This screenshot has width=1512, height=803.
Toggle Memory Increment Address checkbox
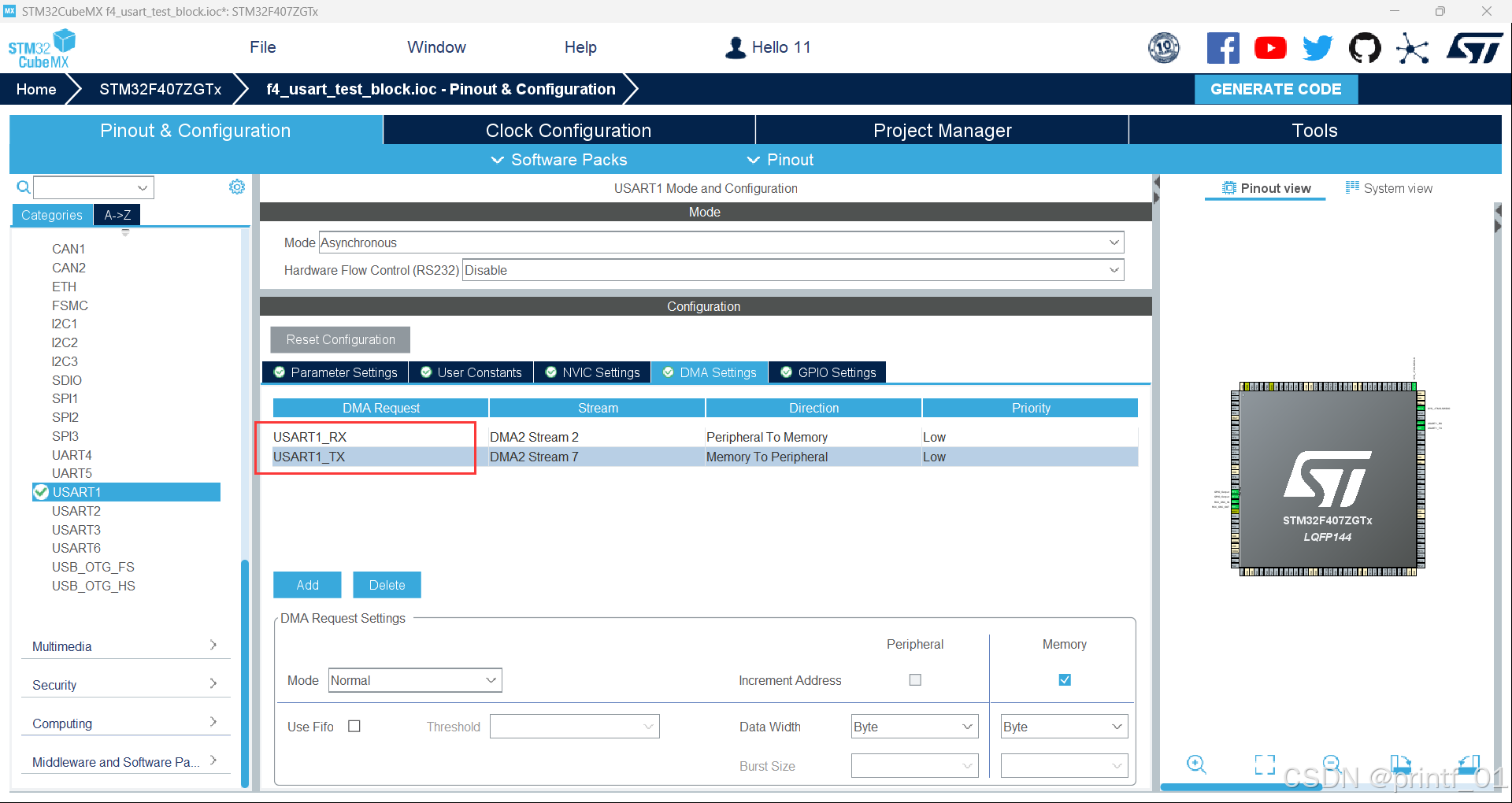pos(1065,679)
